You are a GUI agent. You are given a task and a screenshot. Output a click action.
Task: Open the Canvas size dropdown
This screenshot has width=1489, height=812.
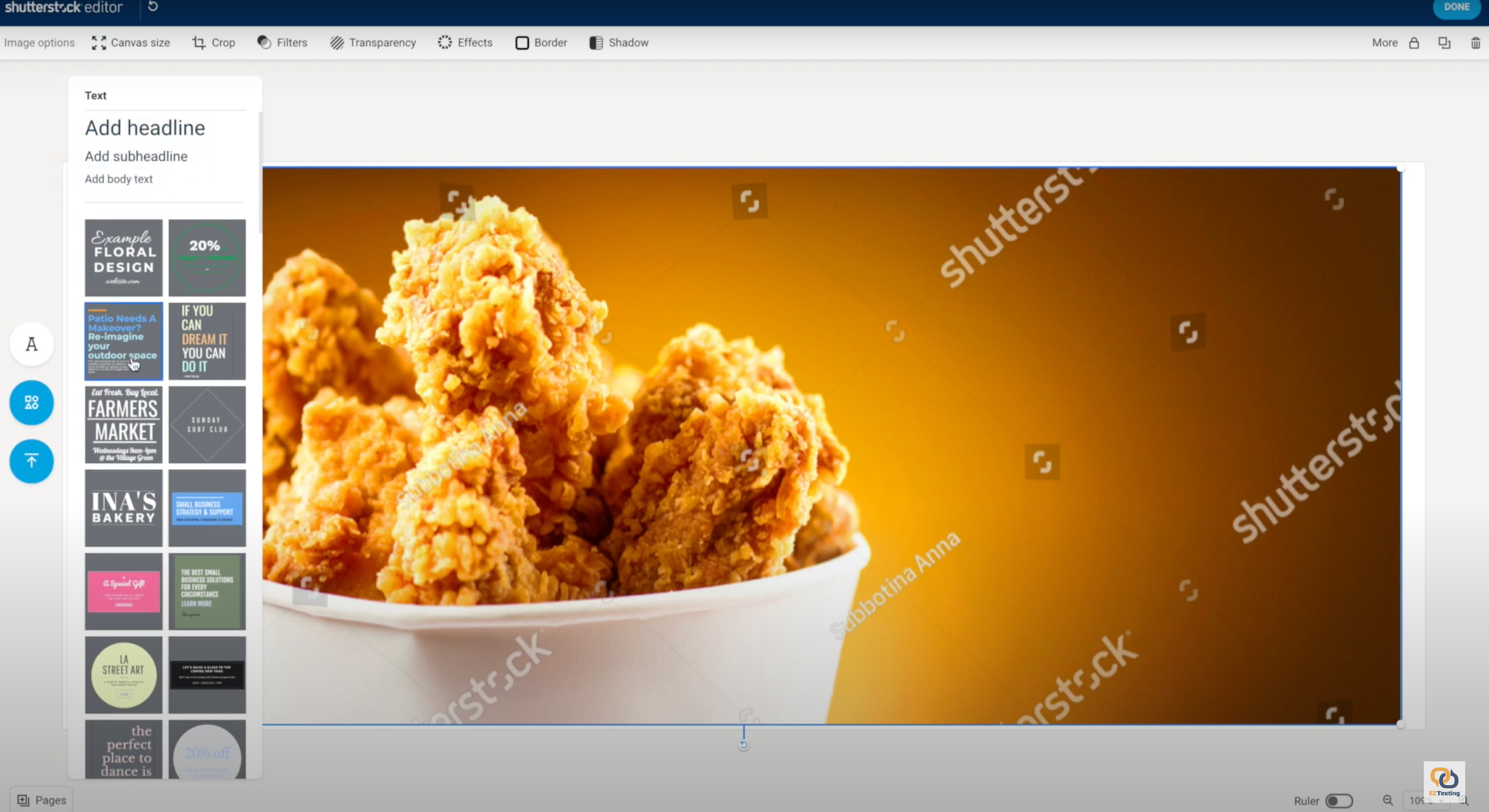pyautogui.click(x=130, y=42)
